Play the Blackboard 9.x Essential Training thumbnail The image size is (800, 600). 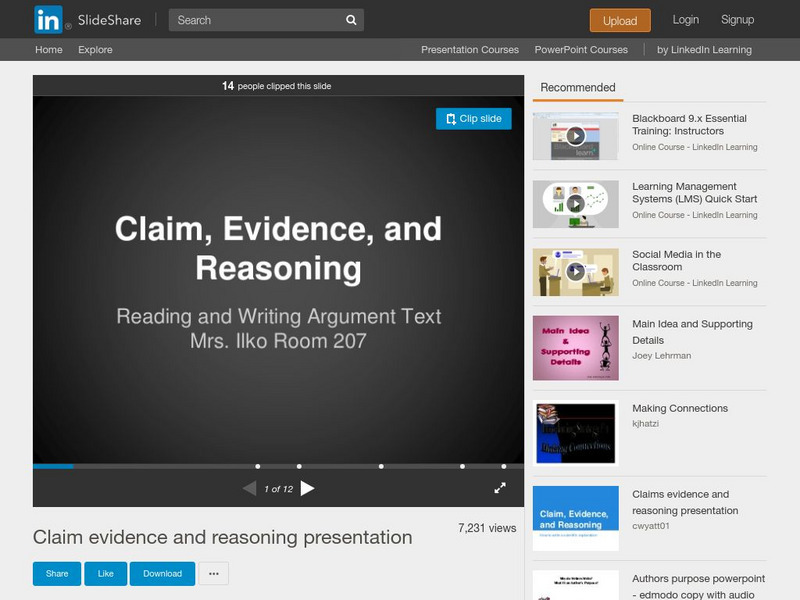click(575, 136)
